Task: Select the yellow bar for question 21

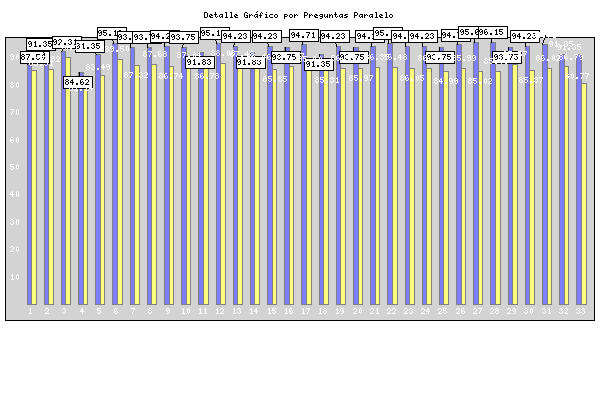Action: pos(378,186)
